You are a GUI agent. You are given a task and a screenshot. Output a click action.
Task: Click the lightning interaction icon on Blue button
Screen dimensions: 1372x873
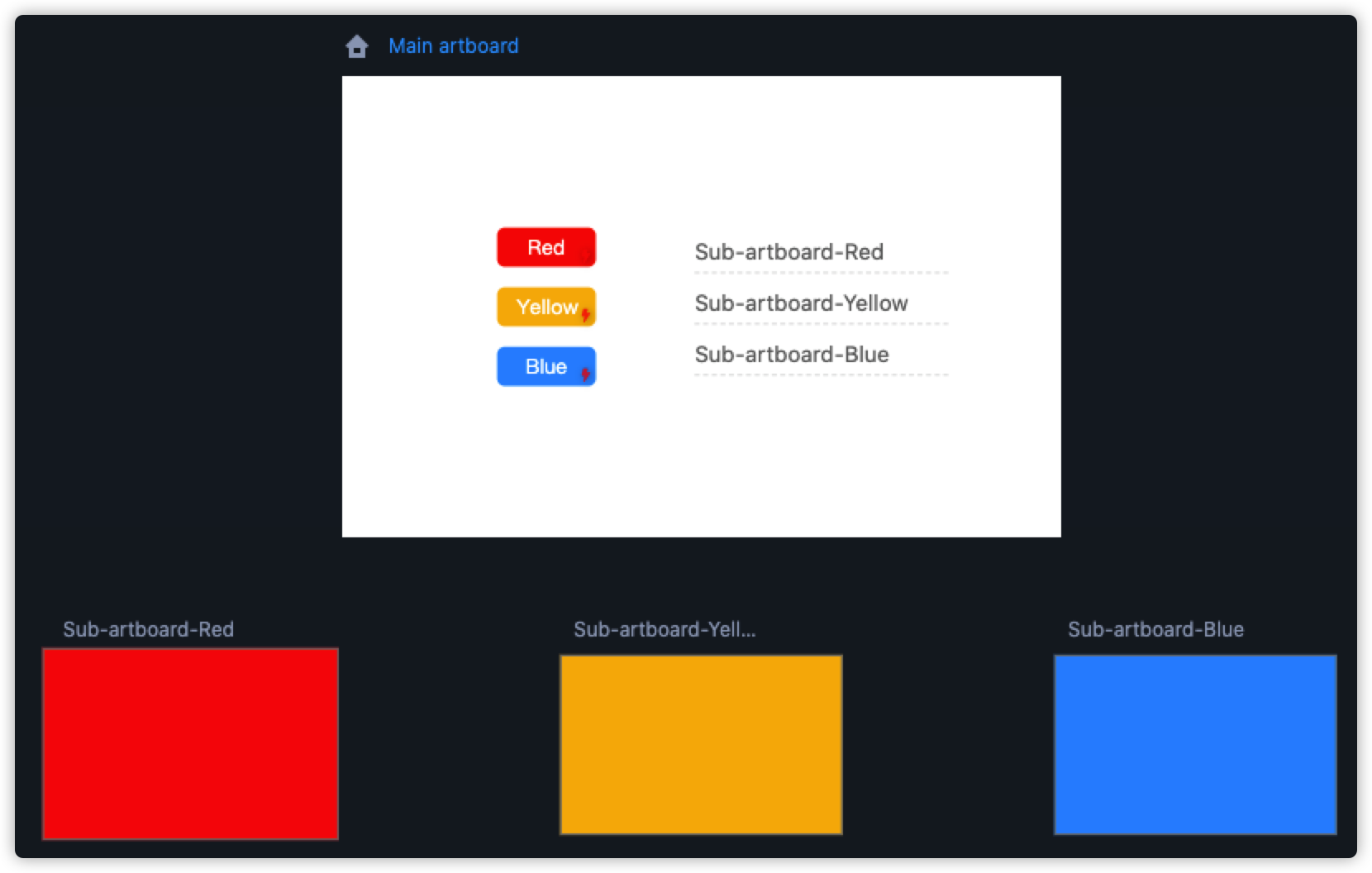(585, 374)
